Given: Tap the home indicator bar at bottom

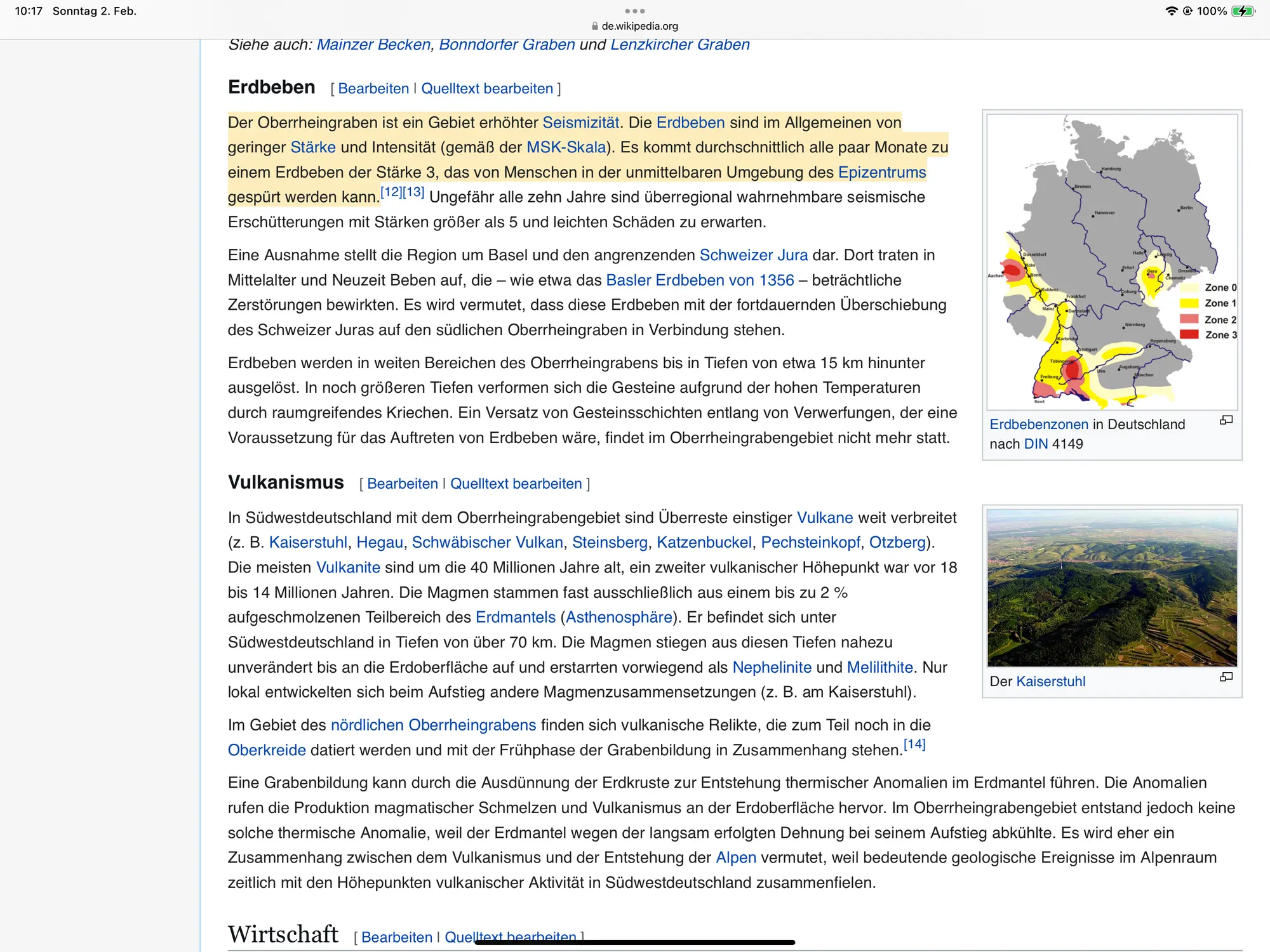Looking at the screenshot, I should click(634, 942).
